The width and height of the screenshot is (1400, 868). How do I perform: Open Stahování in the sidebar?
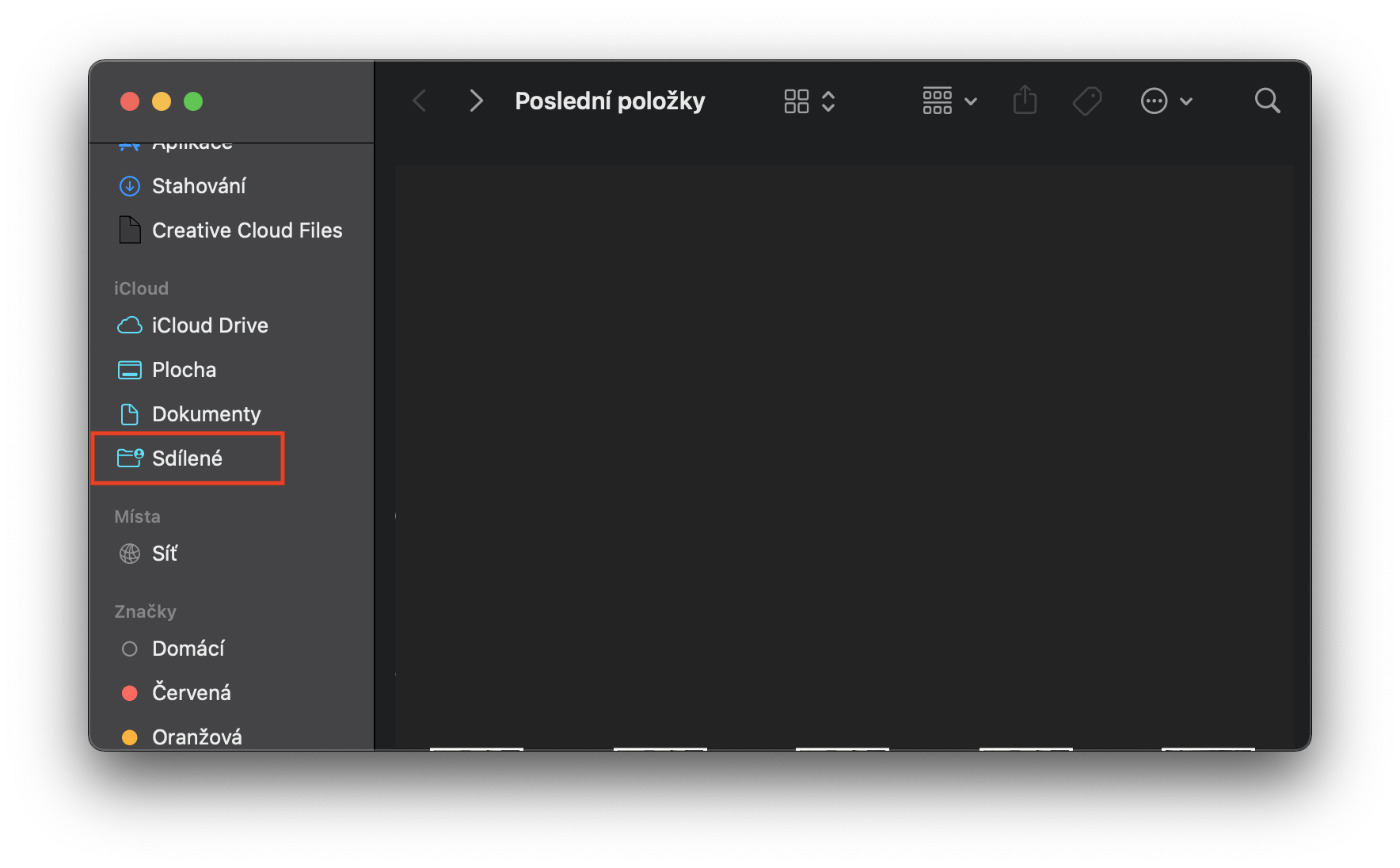(x=182, y=186)
